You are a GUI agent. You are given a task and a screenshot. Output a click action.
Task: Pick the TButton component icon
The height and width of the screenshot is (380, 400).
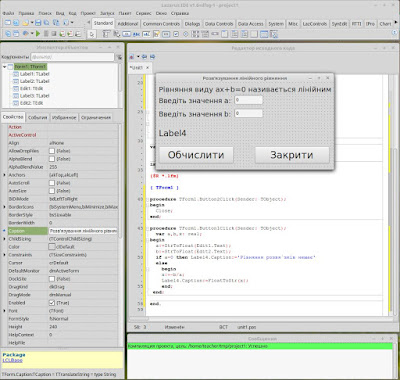[126, 34]
